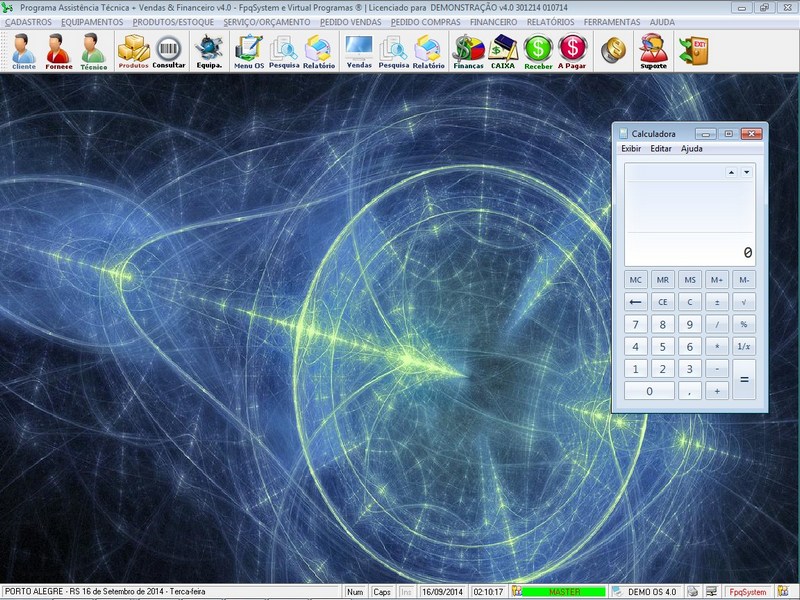Image resolution: width=800 pixels, height=600 pixels.
Task: Click the calculator backspace arrow button
Action: [636, 302]
